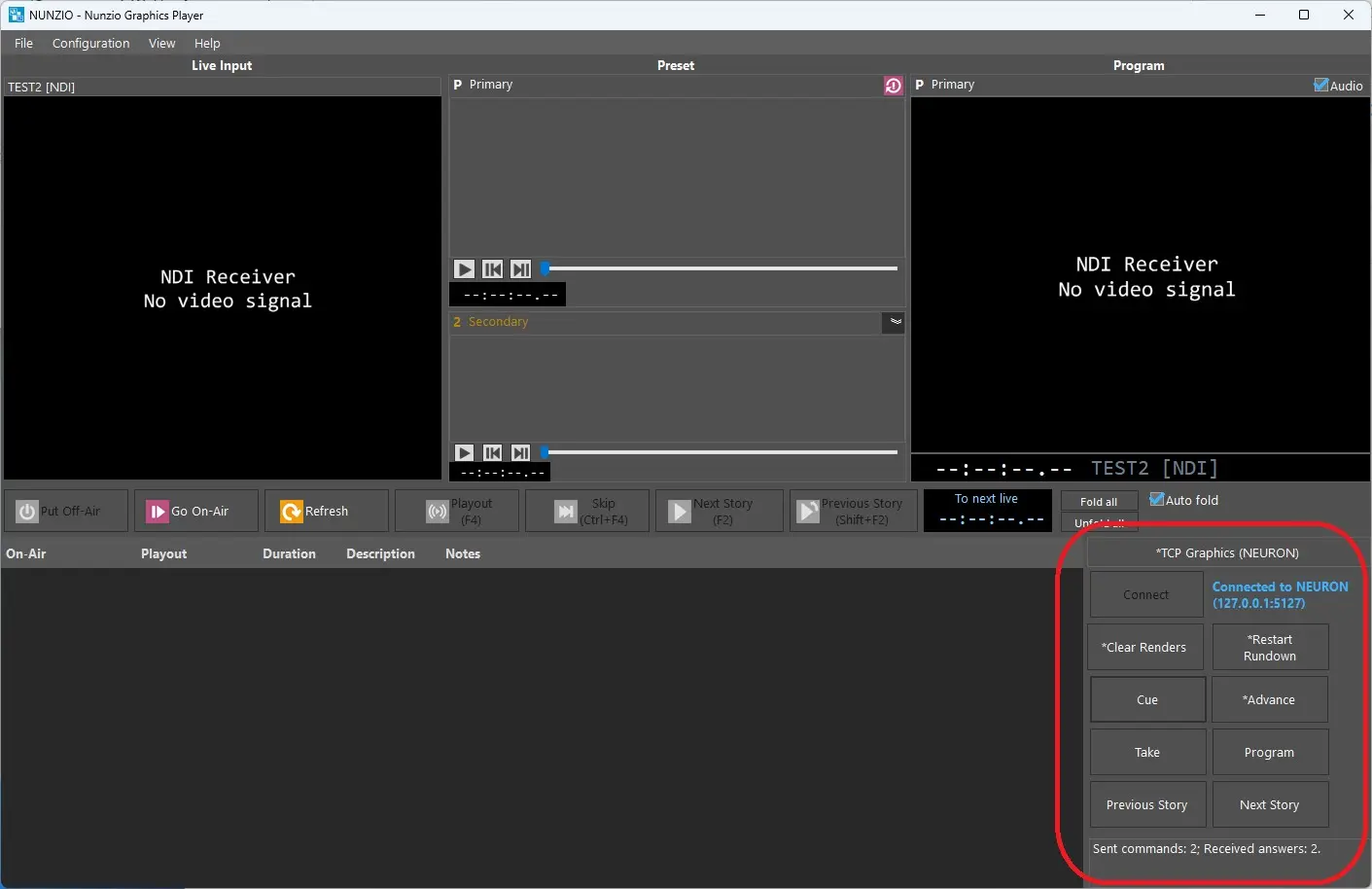Disable the Auto fold checkbox
1372x889 pixels.
point(1157,500)
